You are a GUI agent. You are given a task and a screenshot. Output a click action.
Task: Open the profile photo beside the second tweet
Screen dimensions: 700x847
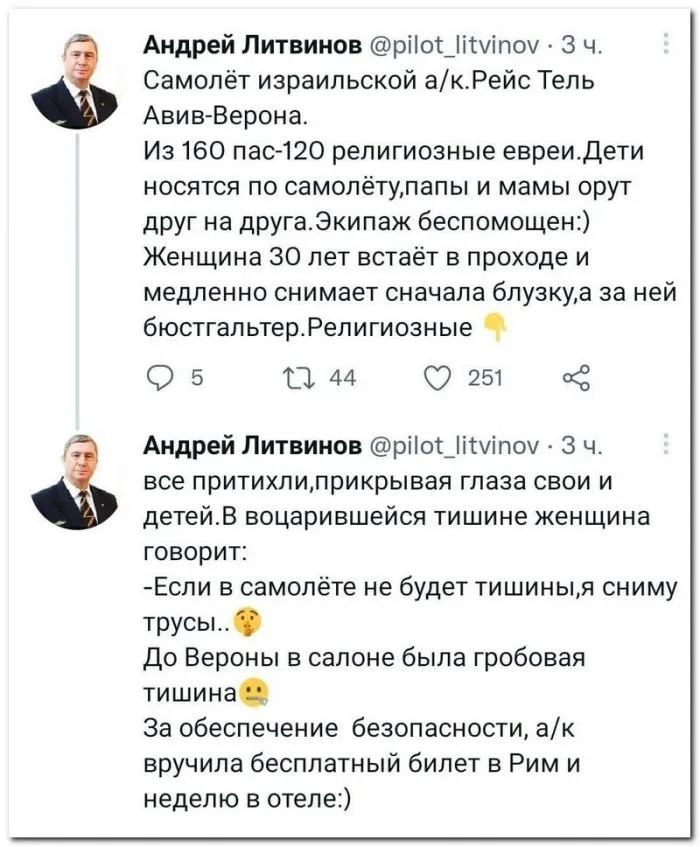[75, 481]
